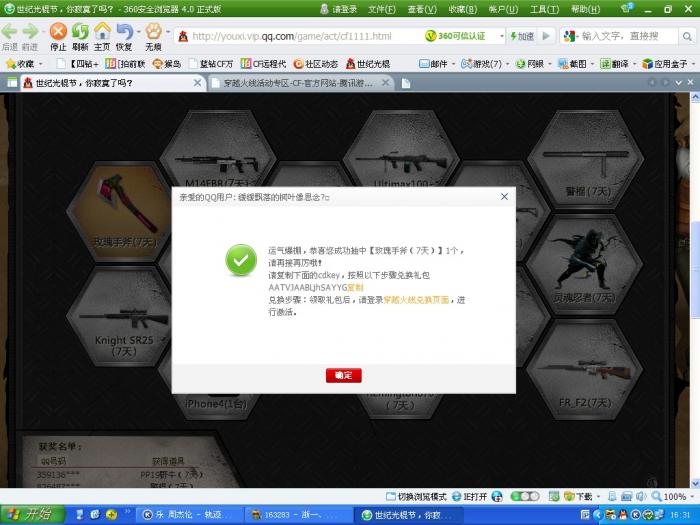Open the 邮件 mail dropdown
This screenshot has height=525, width=700.
click(x=437, y=64)
